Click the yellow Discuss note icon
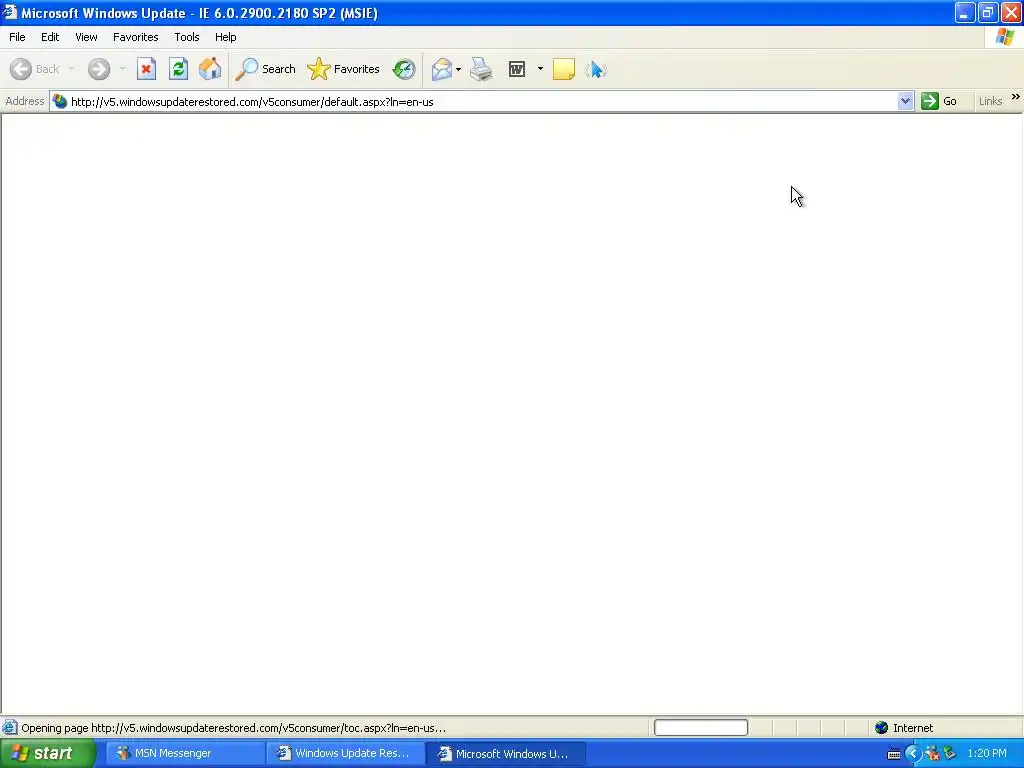This screenshot has height=768, width=1024. point(564,69)
